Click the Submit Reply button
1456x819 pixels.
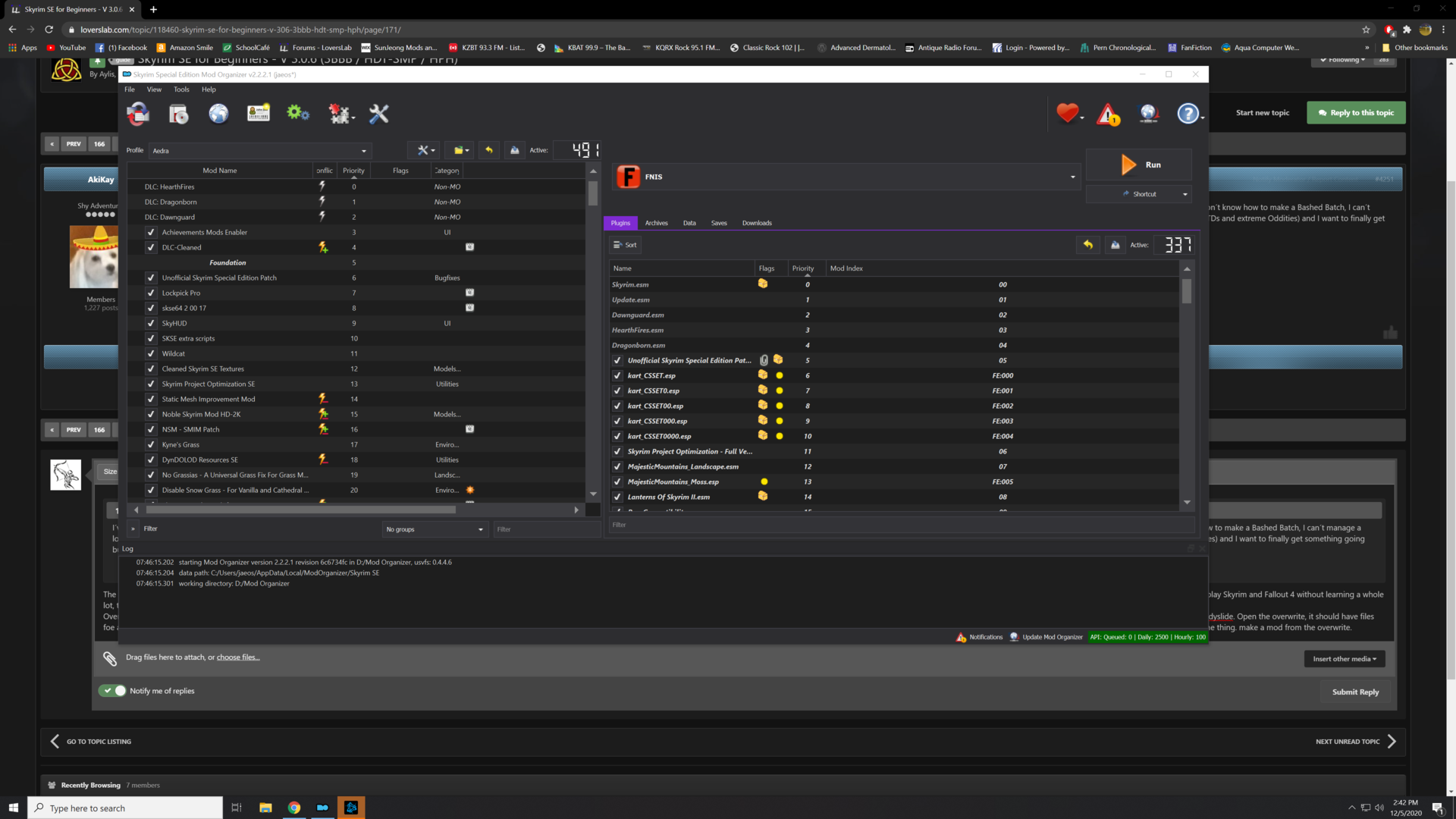(1356, 692)
